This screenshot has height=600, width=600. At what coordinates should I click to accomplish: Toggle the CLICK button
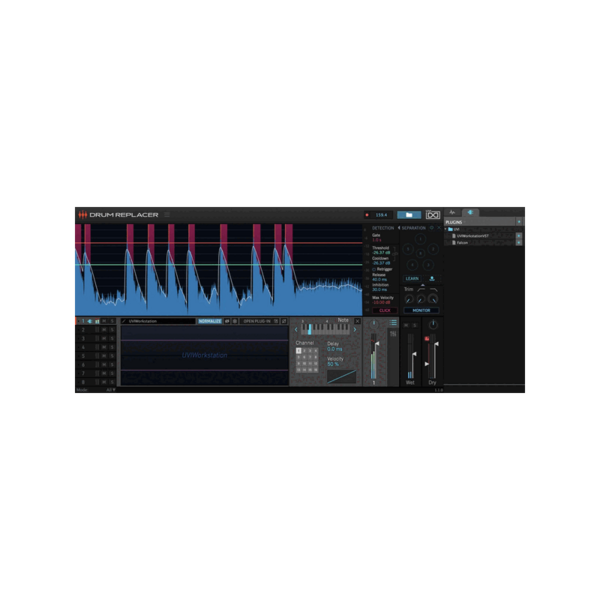385,310
